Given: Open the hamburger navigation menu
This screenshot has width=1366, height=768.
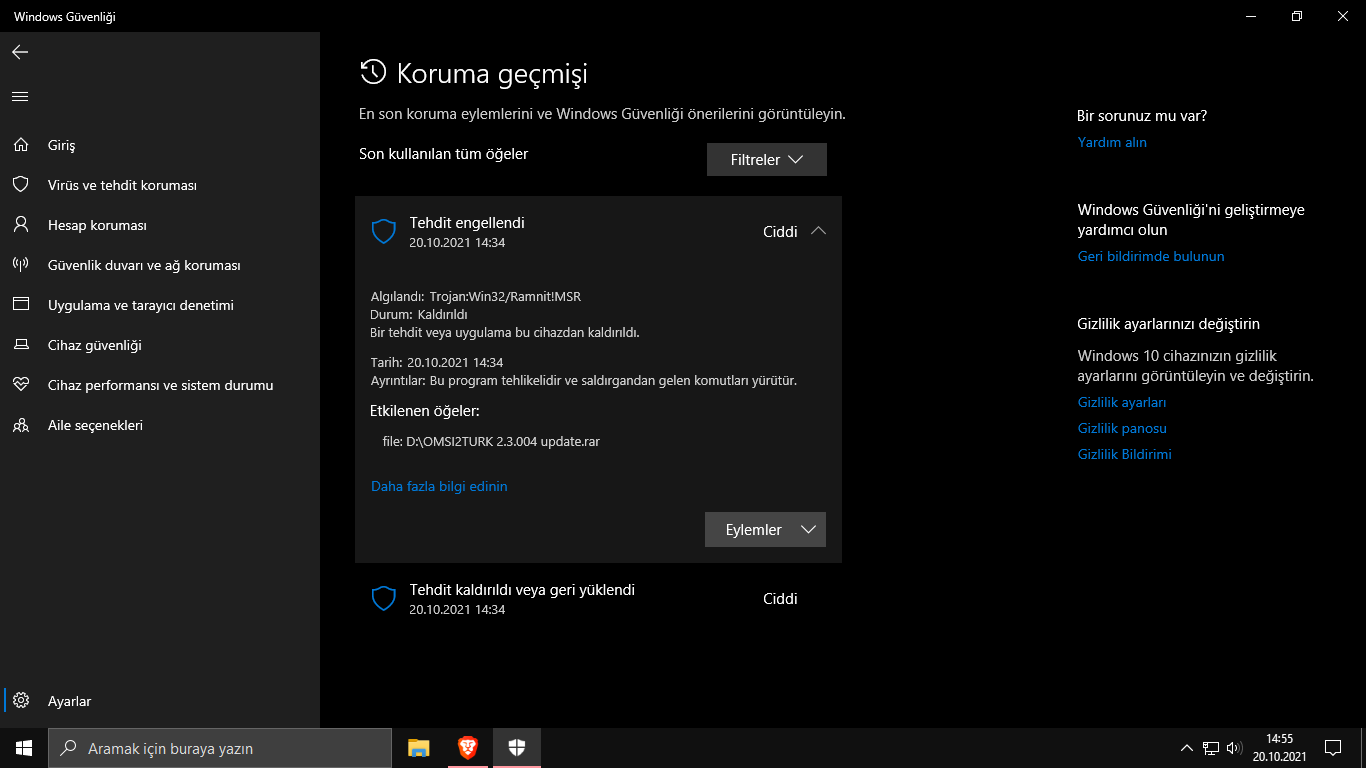Looking at the screenshot, I should point(20,96).
